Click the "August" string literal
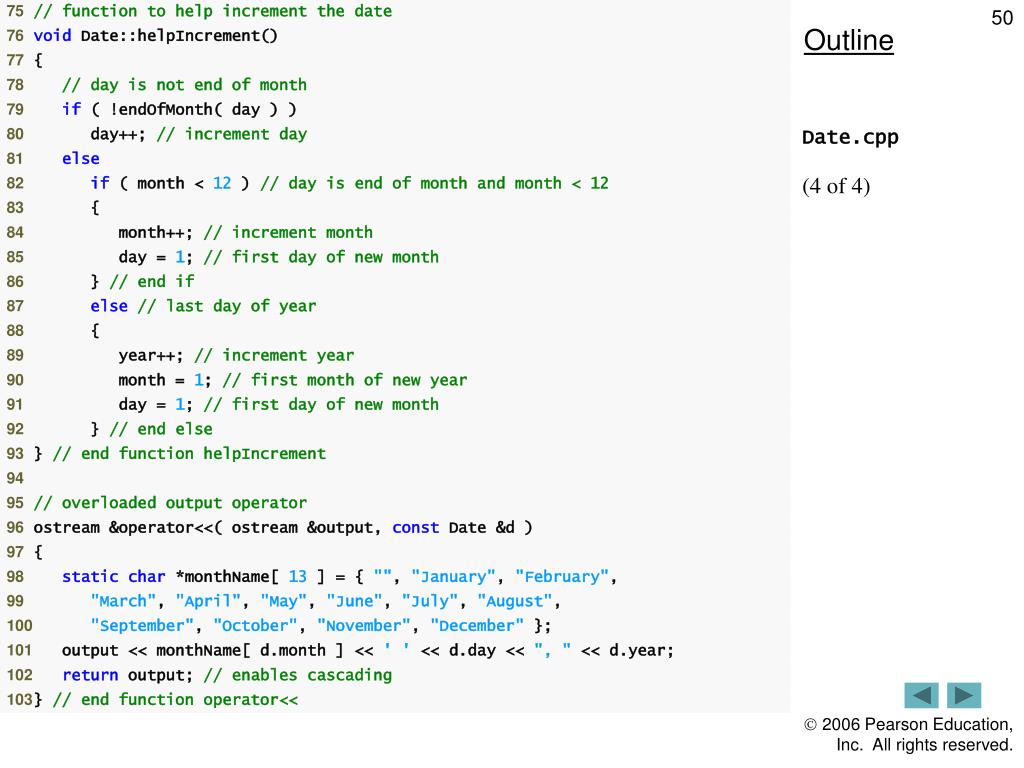 point(515,601)
